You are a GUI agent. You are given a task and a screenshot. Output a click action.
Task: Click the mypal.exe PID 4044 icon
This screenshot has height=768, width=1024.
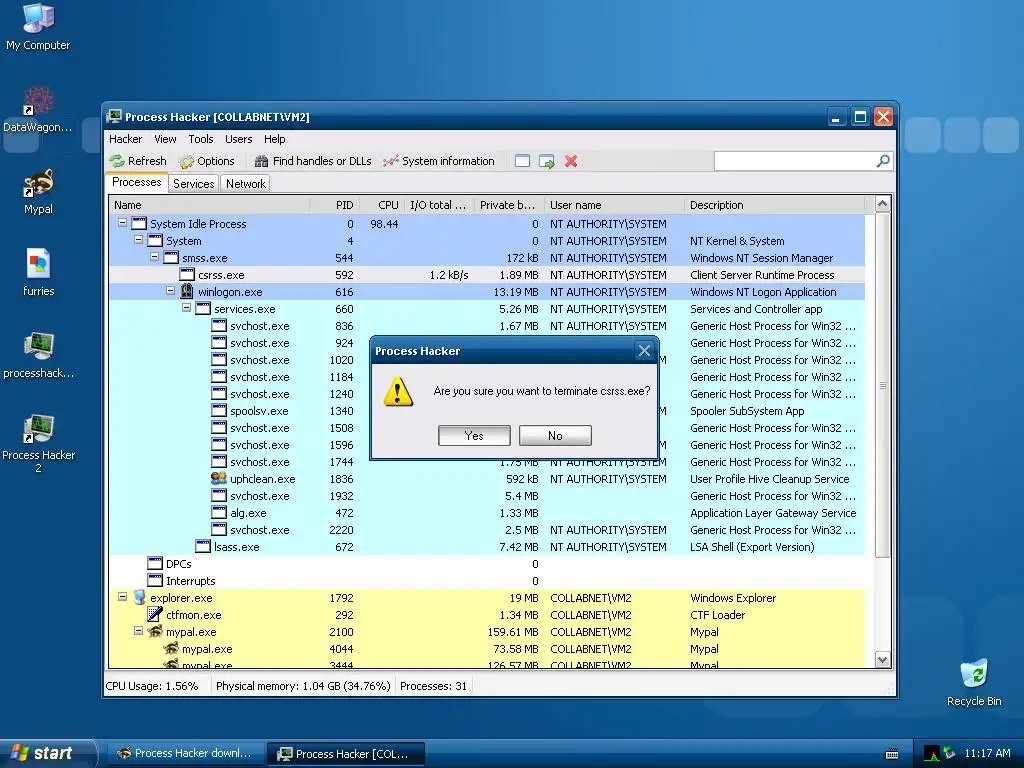[x=171, y=648]
